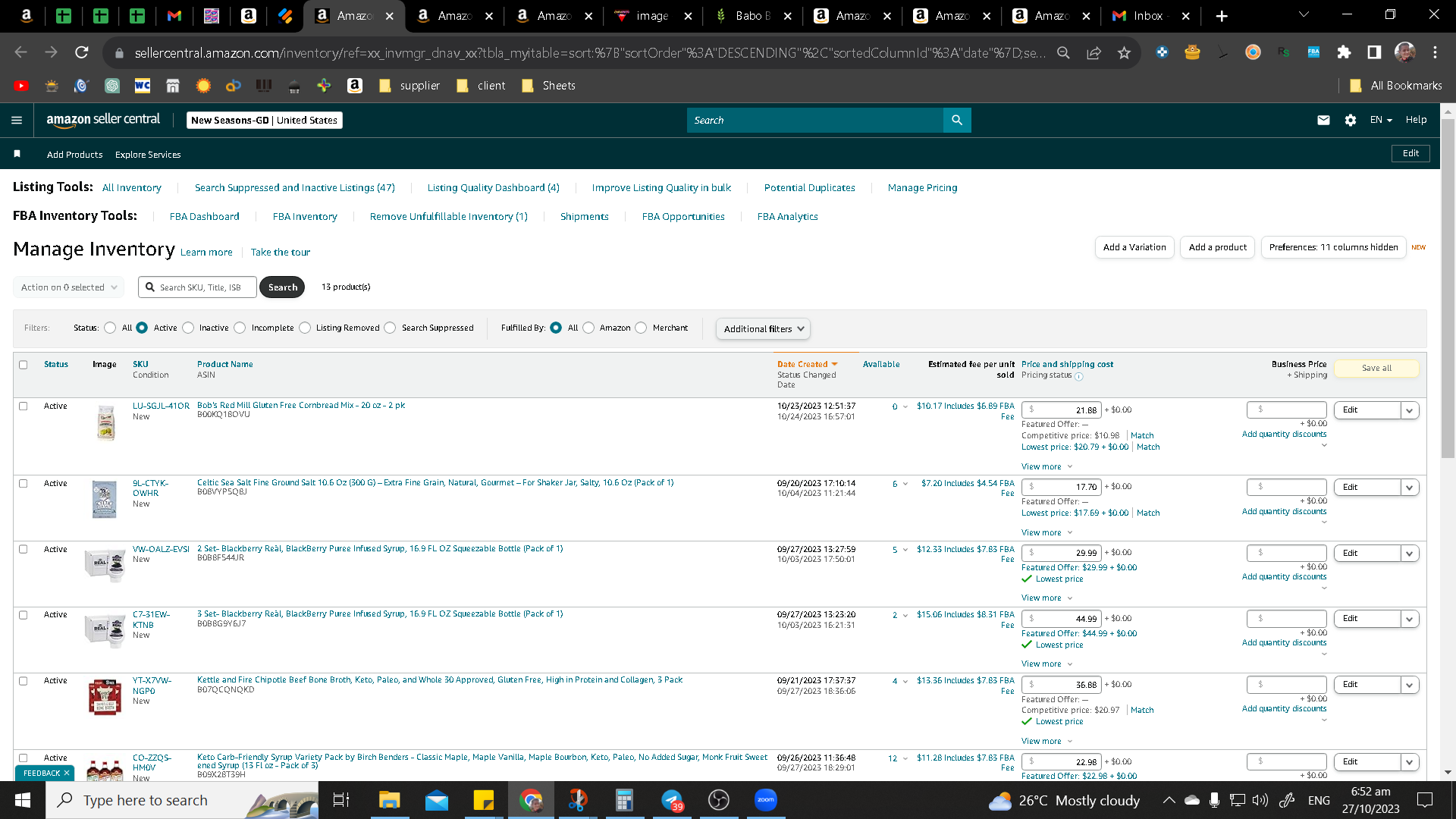This screenshot has height=819, width=1456.
Task: Click Take the tour link
Action: click(281, 253)
